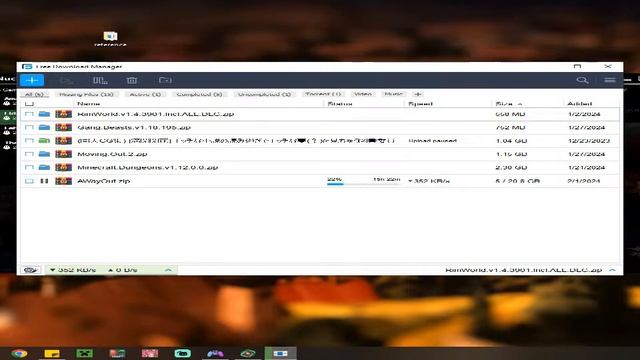Click the 1.04 GB size value
Viewport: 640px width, 360px height.
[x=511, y=140]
